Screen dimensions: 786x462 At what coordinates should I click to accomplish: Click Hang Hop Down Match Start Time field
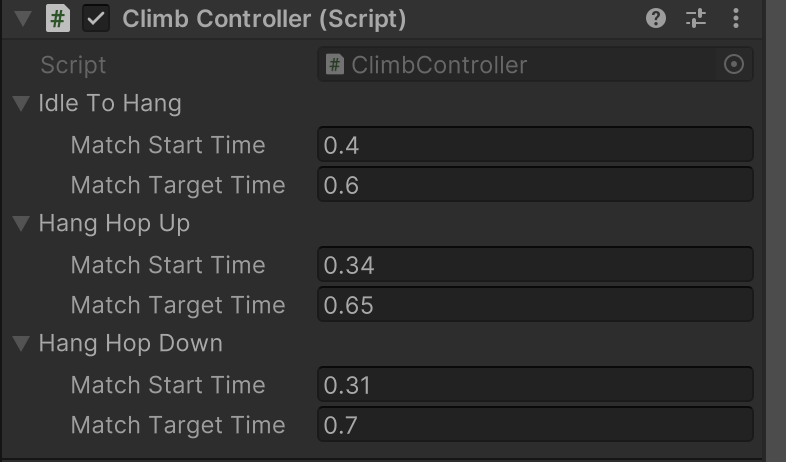point(534,385)
